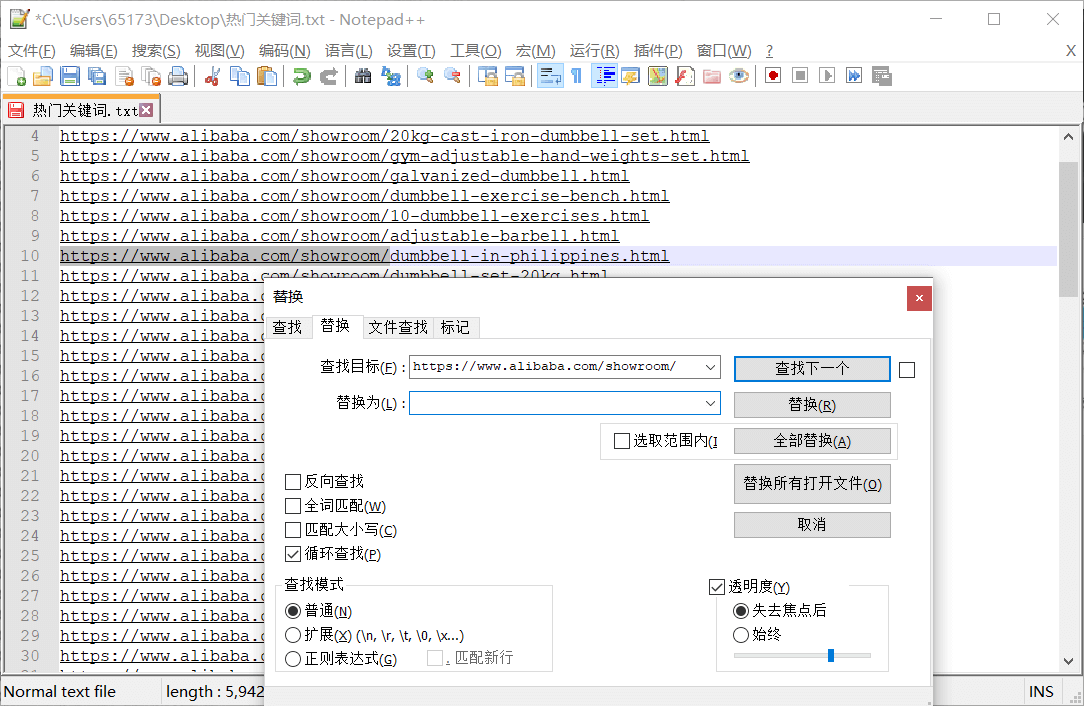This screenshot has width=1084, height=706.
Task: Uncheck 透明度 checkbox
Action: [716, 587]
